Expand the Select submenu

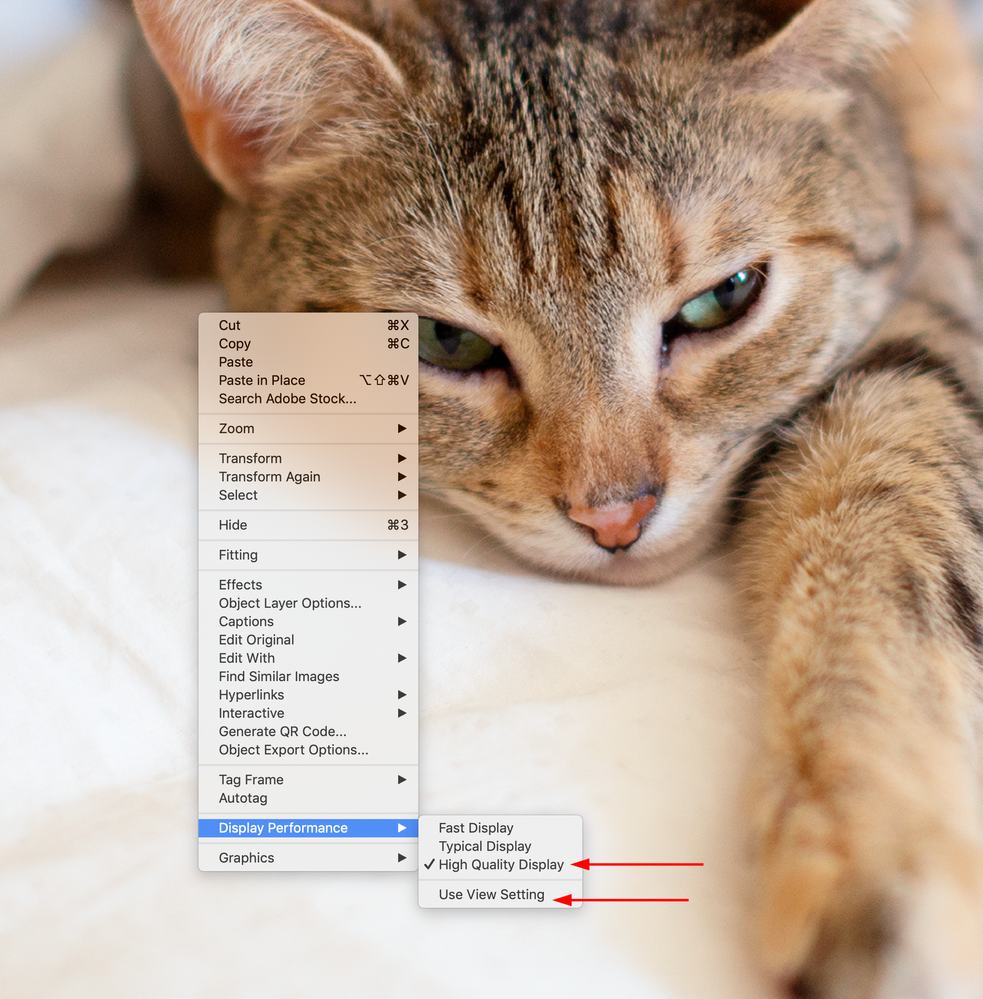click(x=308, y=495)
